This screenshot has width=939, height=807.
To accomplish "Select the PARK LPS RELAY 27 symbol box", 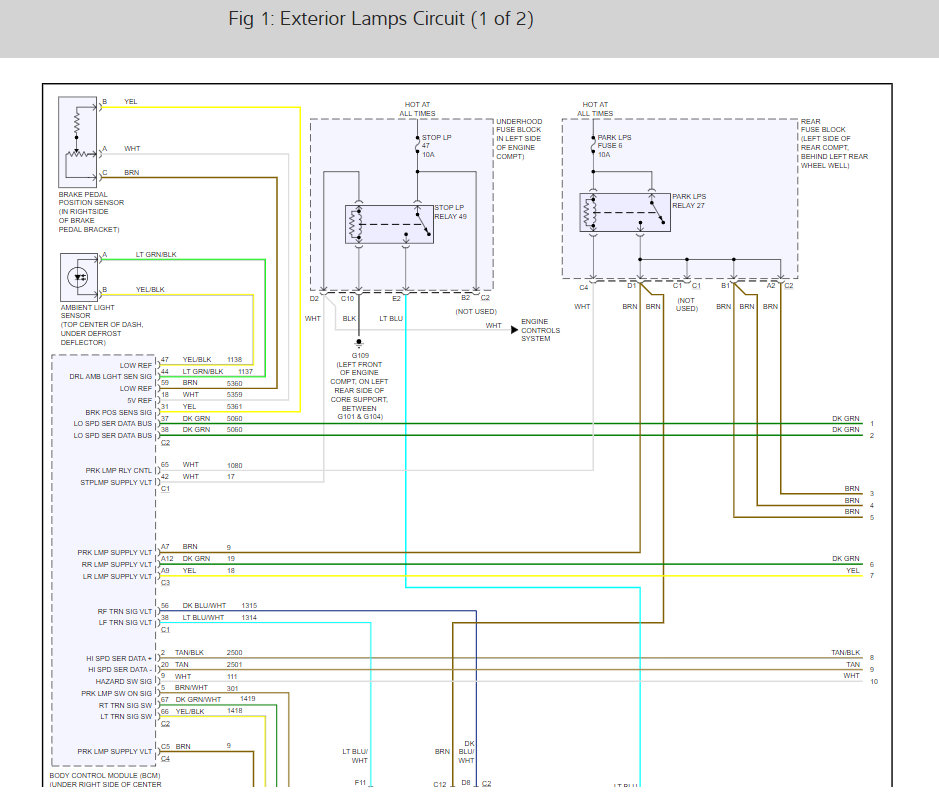I will tap(625, 212).
